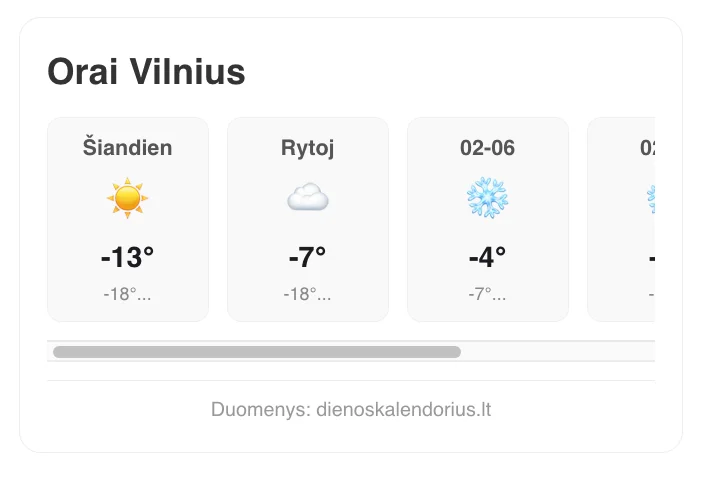Click the cut-off date label on the fourth card
Image resolution: width=702 pixels, height=480 pixels.
[648, 148]
